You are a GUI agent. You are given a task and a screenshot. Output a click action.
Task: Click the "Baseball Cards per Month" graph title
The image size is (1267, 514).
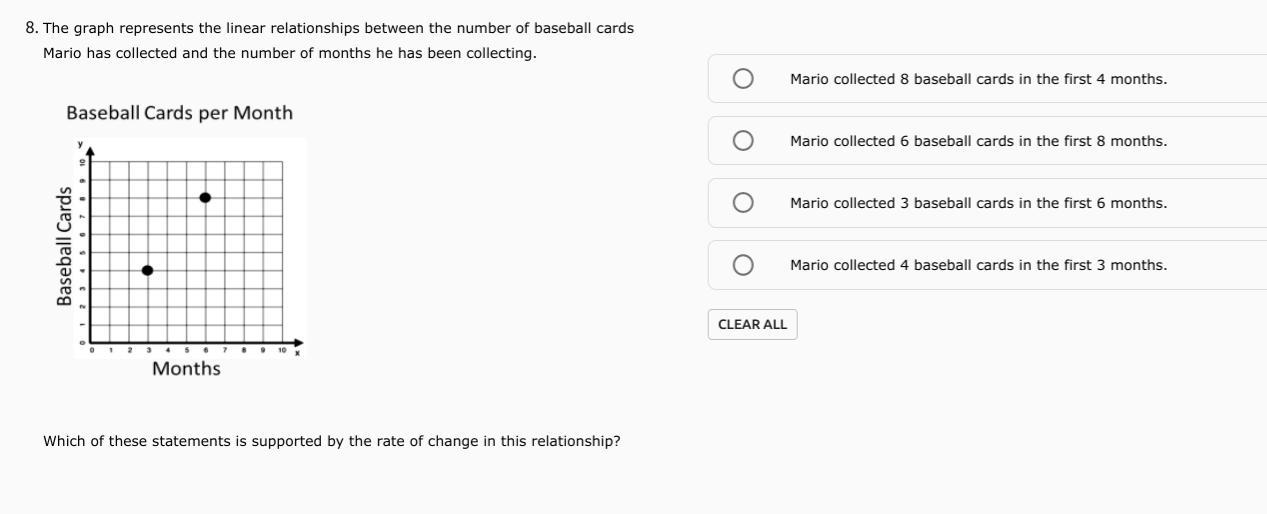(180, 113)
